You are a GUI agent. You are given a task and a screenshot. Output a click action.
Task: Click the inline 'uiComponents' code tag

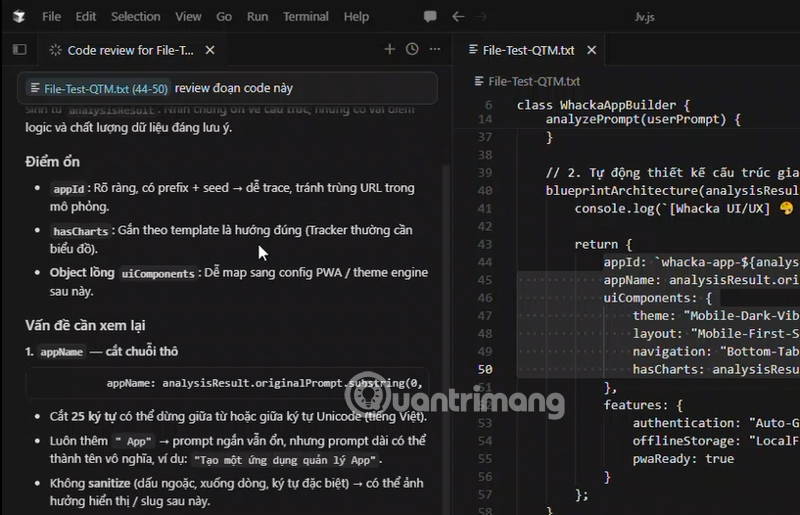point(158,274)
